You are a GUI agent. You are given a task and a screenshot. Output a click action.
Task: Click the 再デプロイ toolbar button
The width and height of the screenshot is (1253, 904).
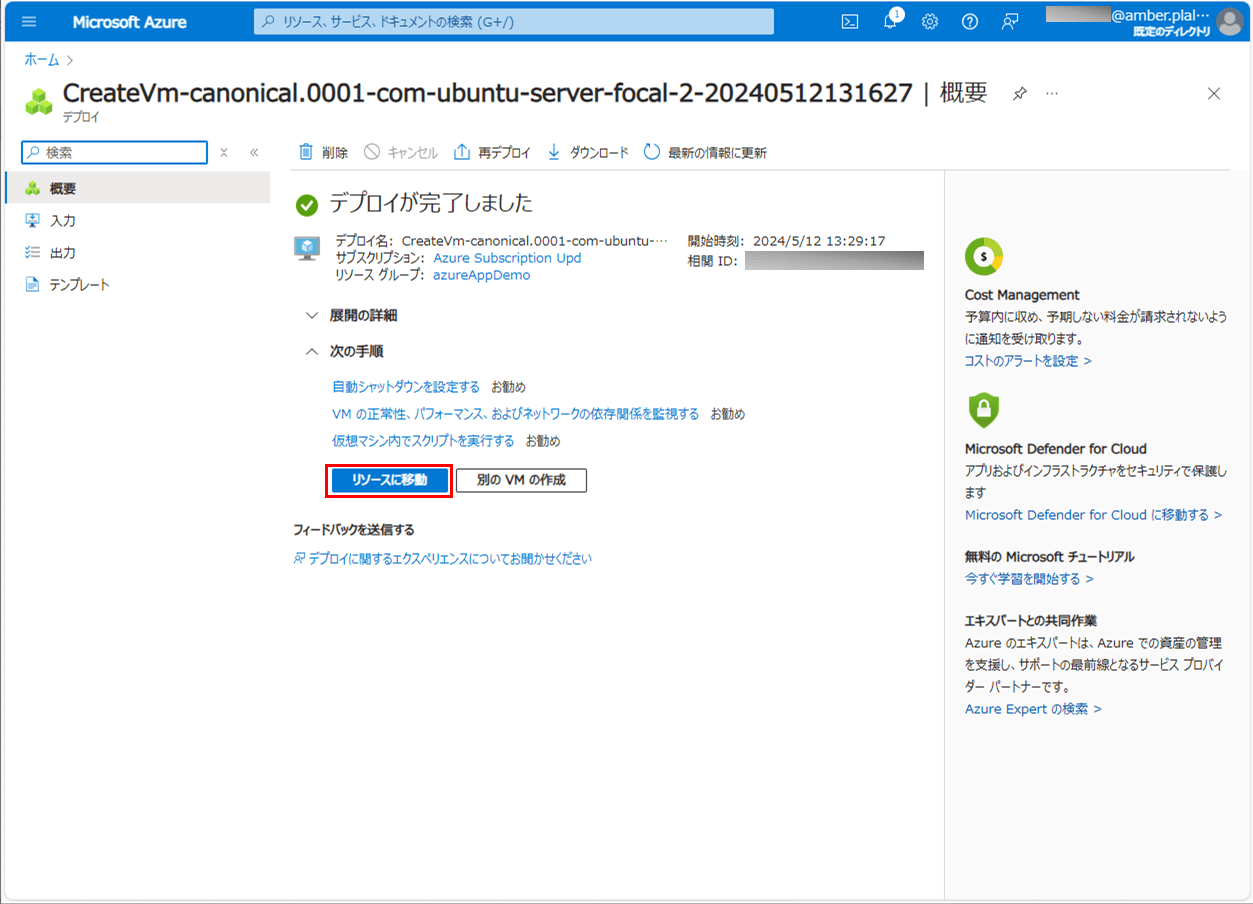492,152
